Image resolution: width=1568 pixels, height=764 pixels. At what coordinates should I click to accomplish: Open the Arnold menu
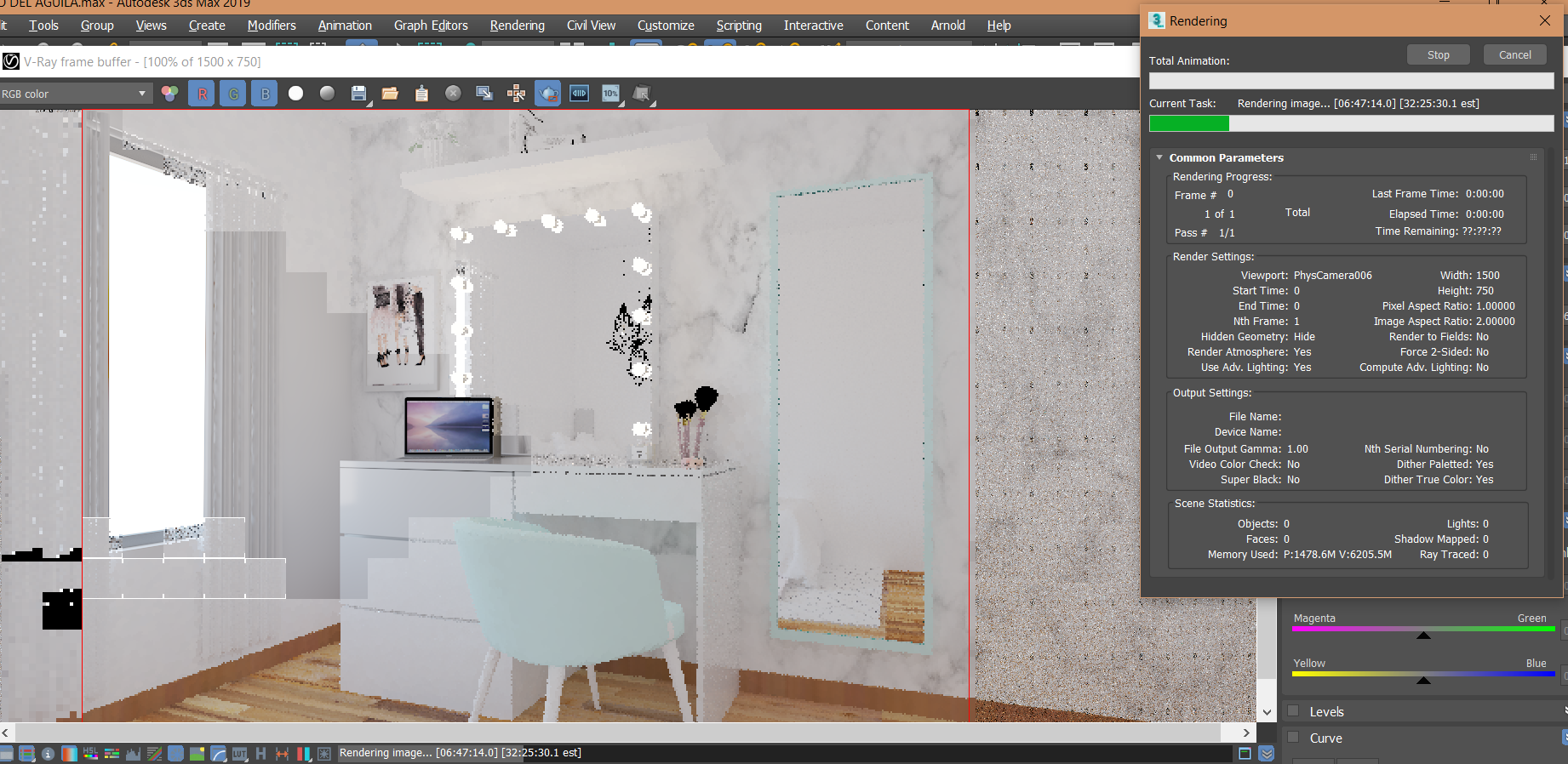947,26
